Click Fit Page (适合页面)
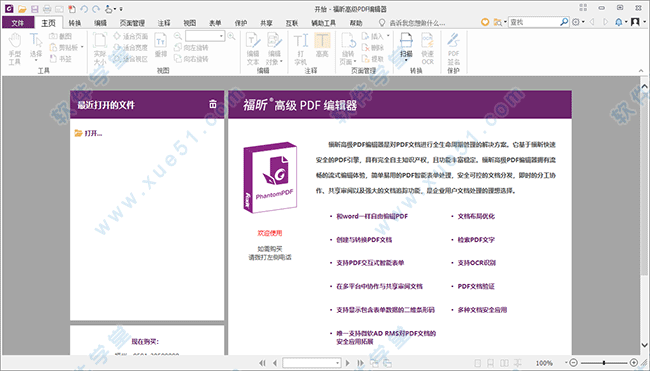The image size is (650, 371). pyautogui.click(x=131, y=36)
